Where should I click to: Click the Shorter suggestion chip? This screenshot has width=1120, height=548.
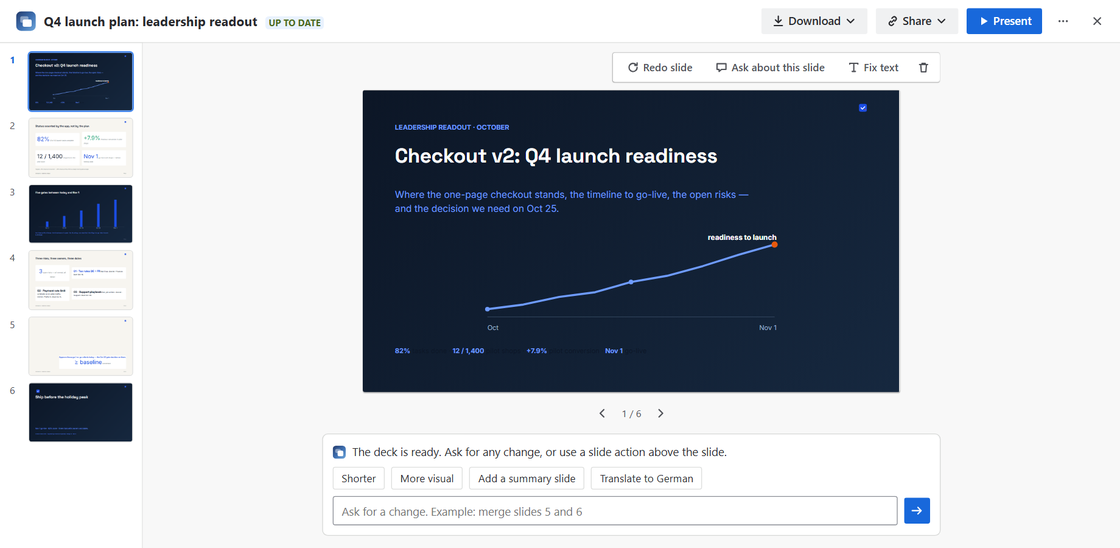point(359,479)
